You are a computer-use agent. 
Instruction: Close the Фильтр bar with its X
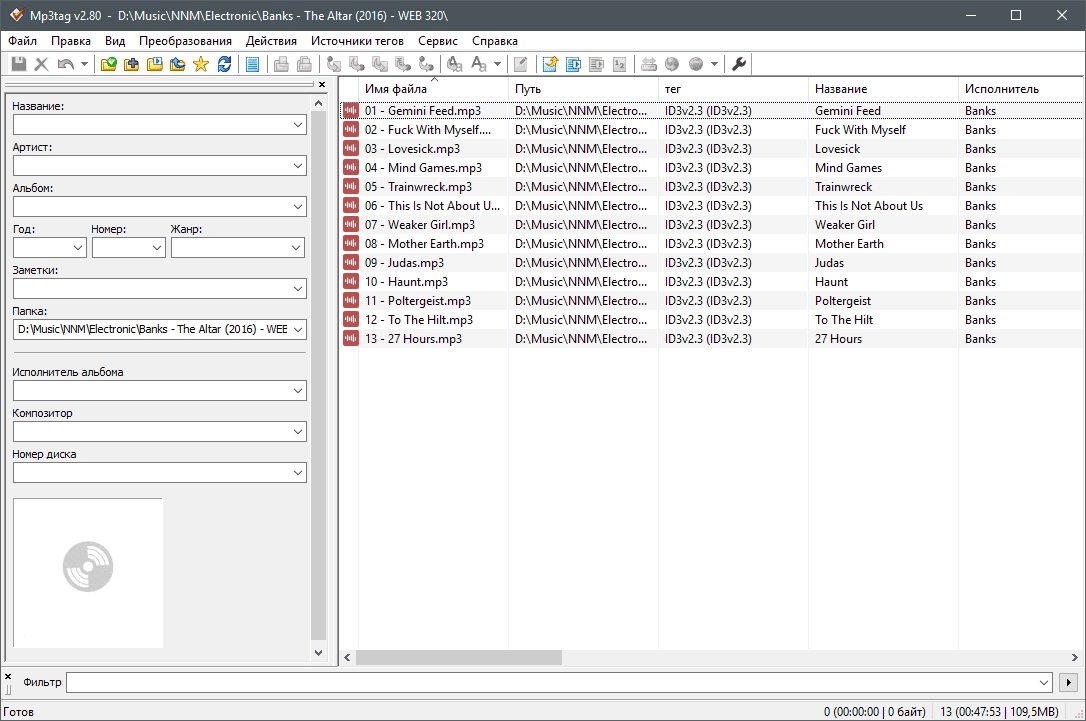[x=8, y=677]
